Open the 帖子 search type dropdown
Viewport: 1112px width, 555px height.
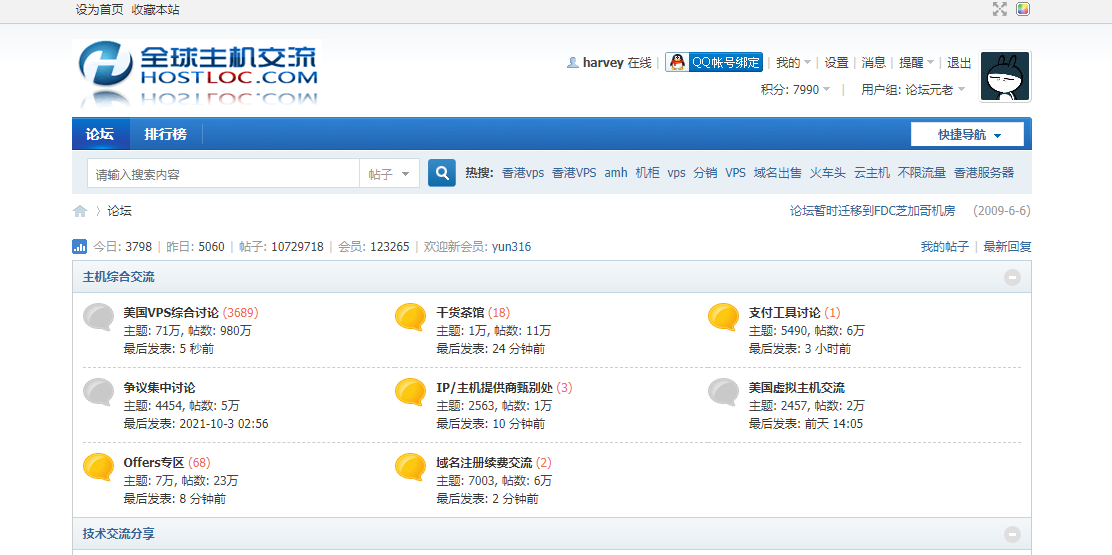[389, 174]
